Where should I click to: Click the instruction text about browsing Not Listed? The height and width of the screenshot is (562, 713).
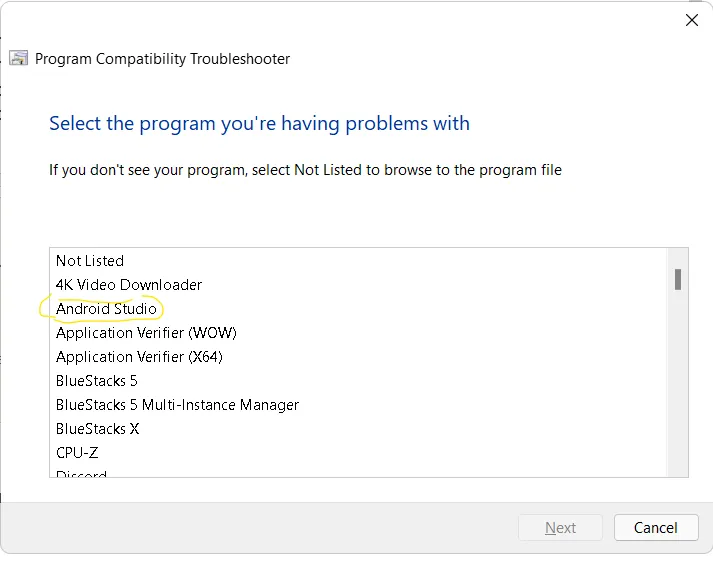305,170
